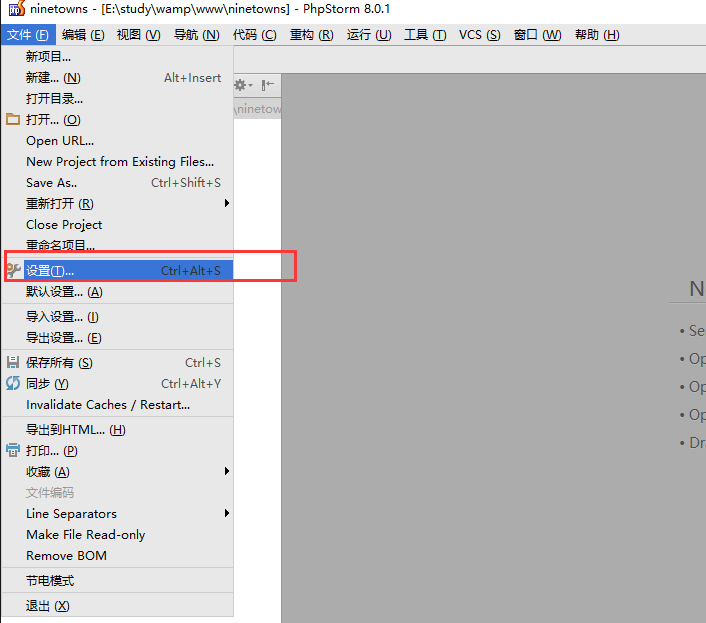
Task: Expand the Line Separators submenu arrow
Action: pyautogui.click(x=227, y=513)
